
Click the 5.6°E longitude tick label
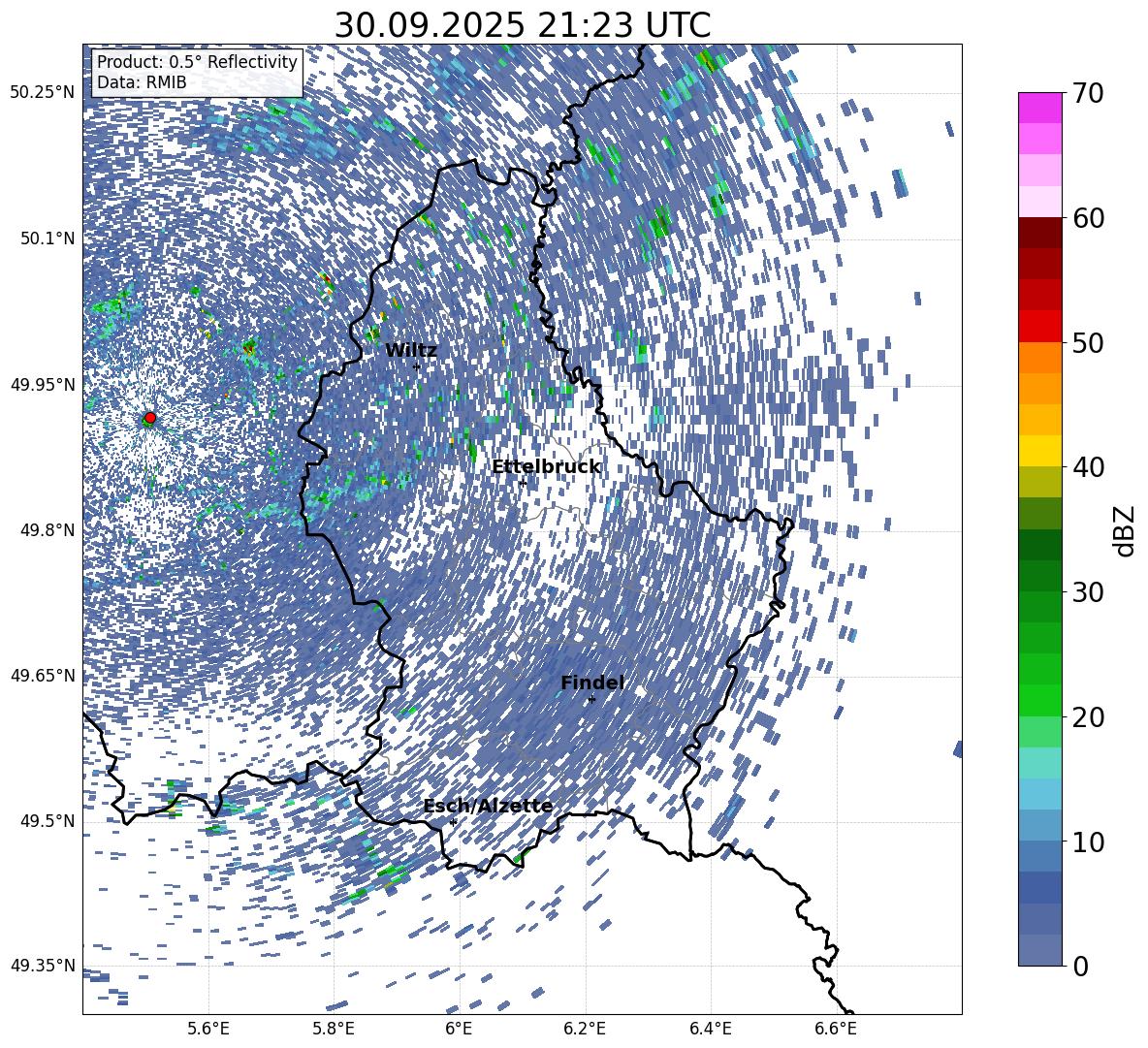(x=208, y=1029)
